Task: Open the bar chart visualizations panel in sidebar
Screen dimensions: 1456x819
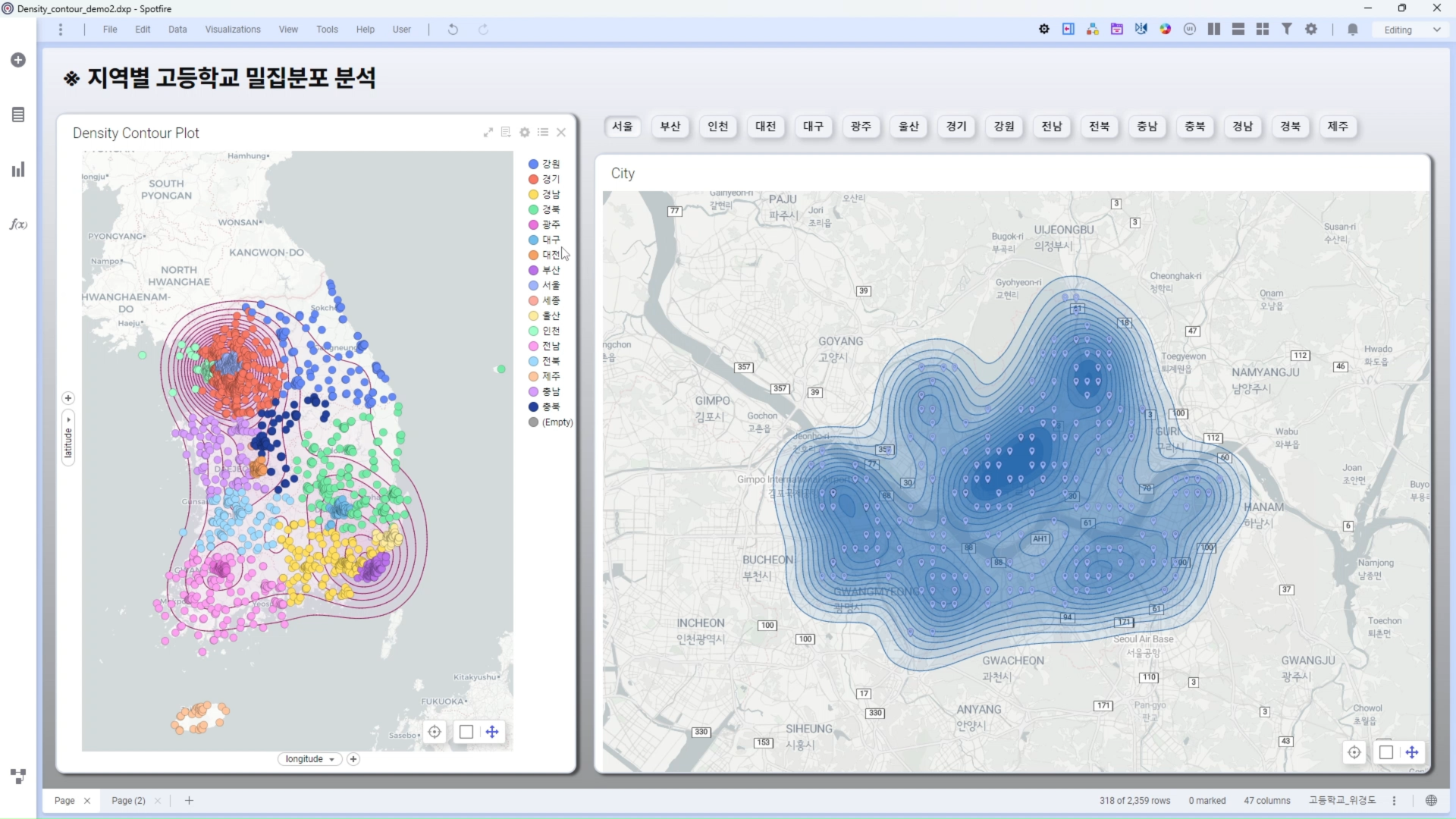Action: (18, 170)
